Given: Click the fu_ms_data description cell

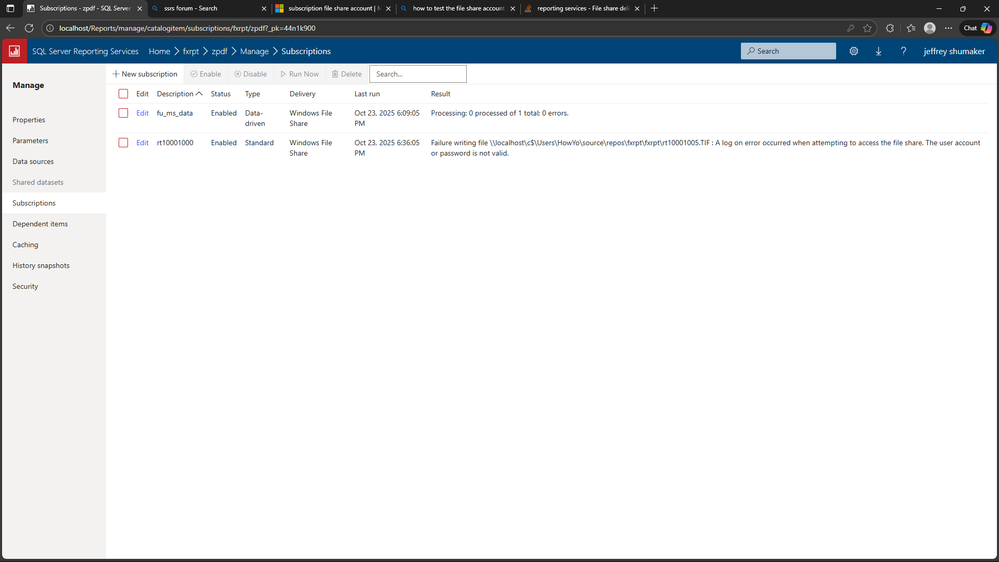Looking at the screenshot, I should point(175,113).
